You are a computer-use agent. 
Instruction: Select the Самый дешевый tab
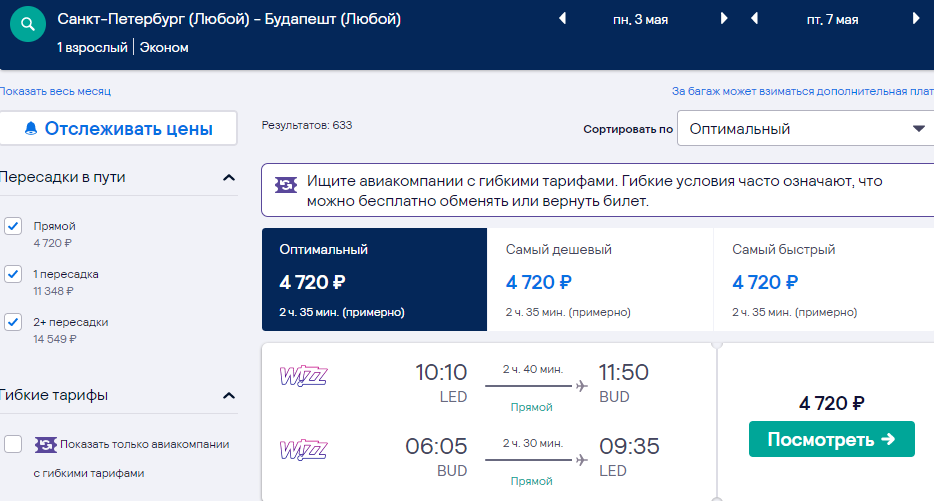[600, 279]
